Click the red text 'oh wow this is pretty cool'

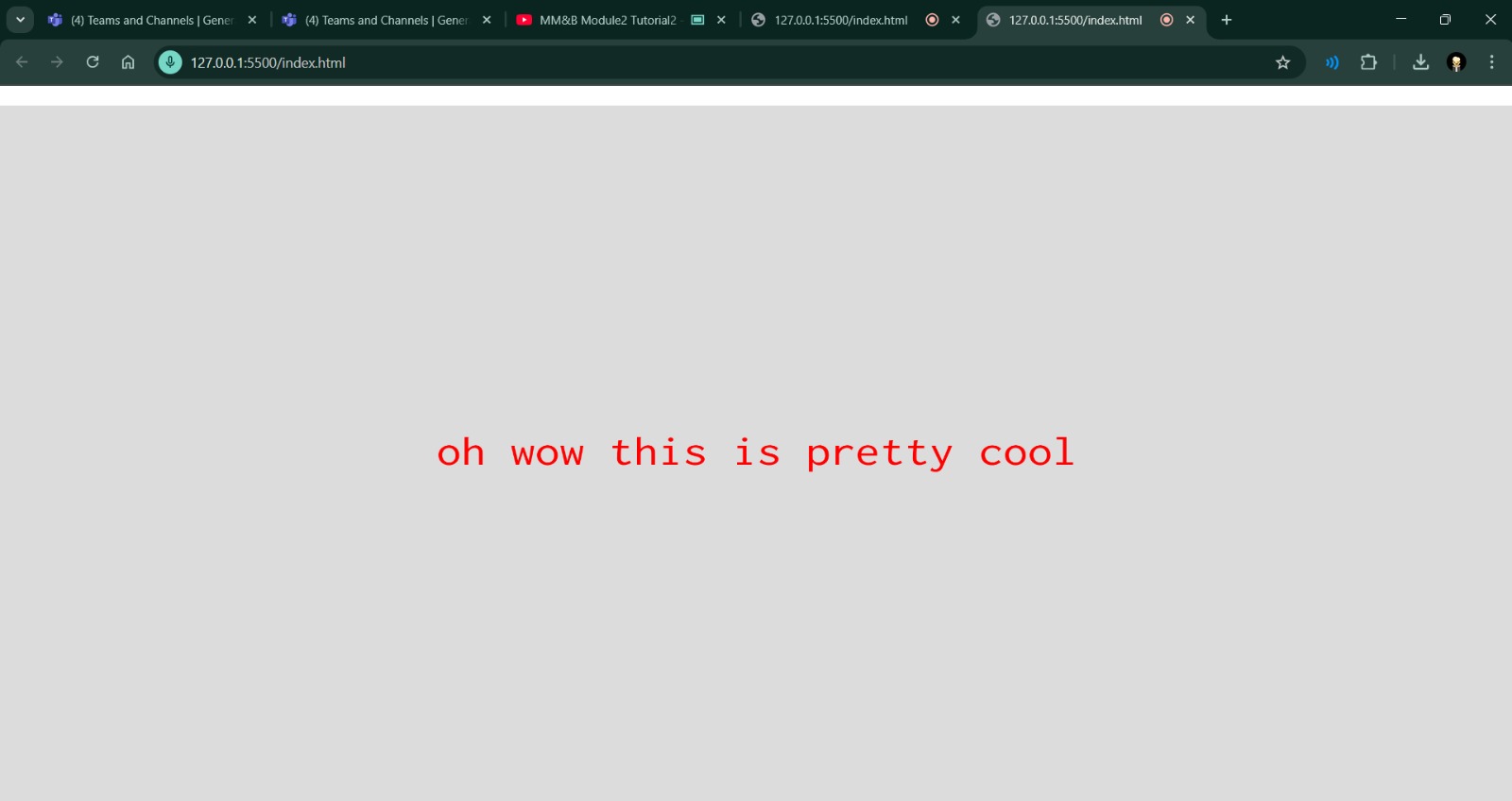coord(755,453)
